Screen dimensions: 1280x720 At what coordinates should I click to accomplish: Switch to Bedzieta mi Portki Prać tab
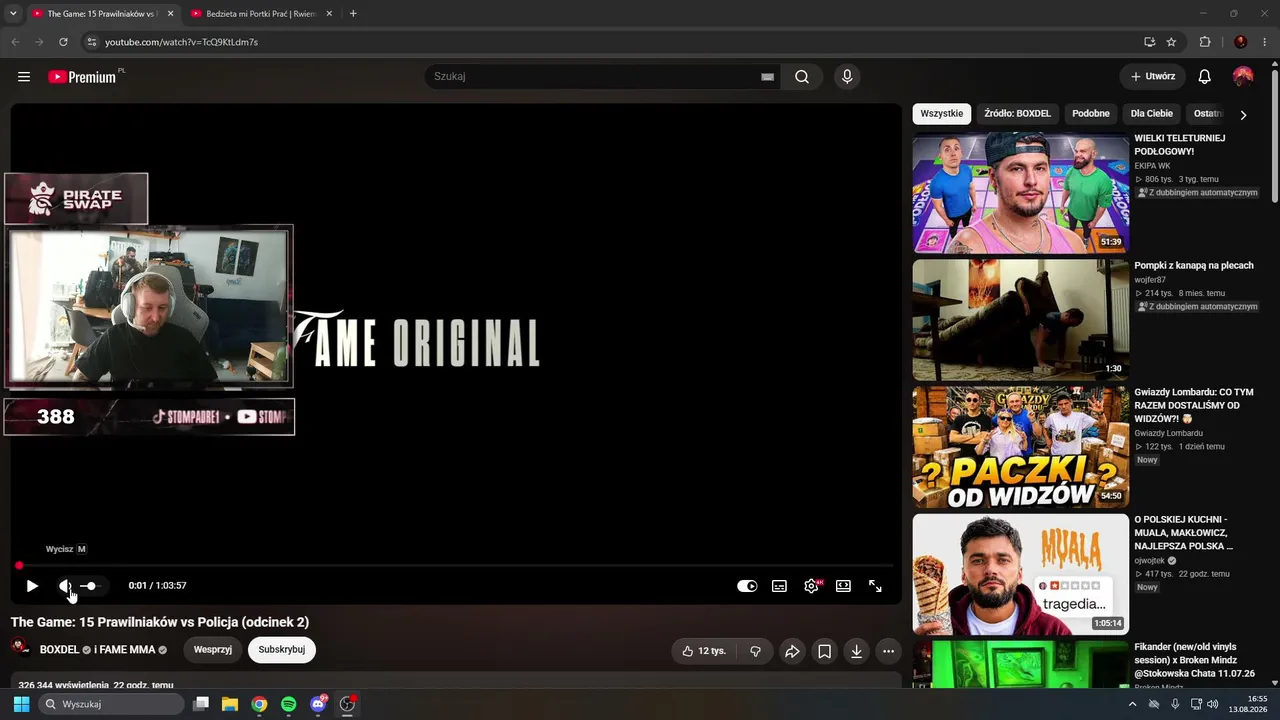point(262,14)
